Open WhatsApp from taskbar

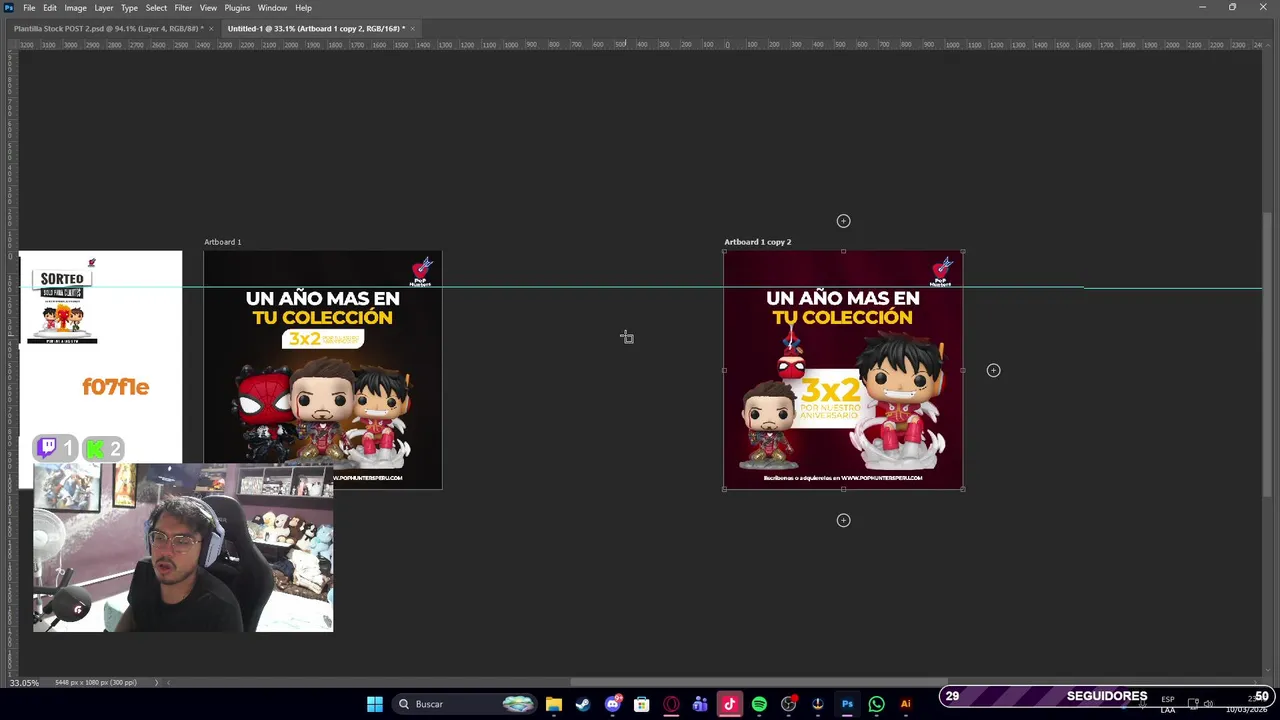click(x=876, y=704)
